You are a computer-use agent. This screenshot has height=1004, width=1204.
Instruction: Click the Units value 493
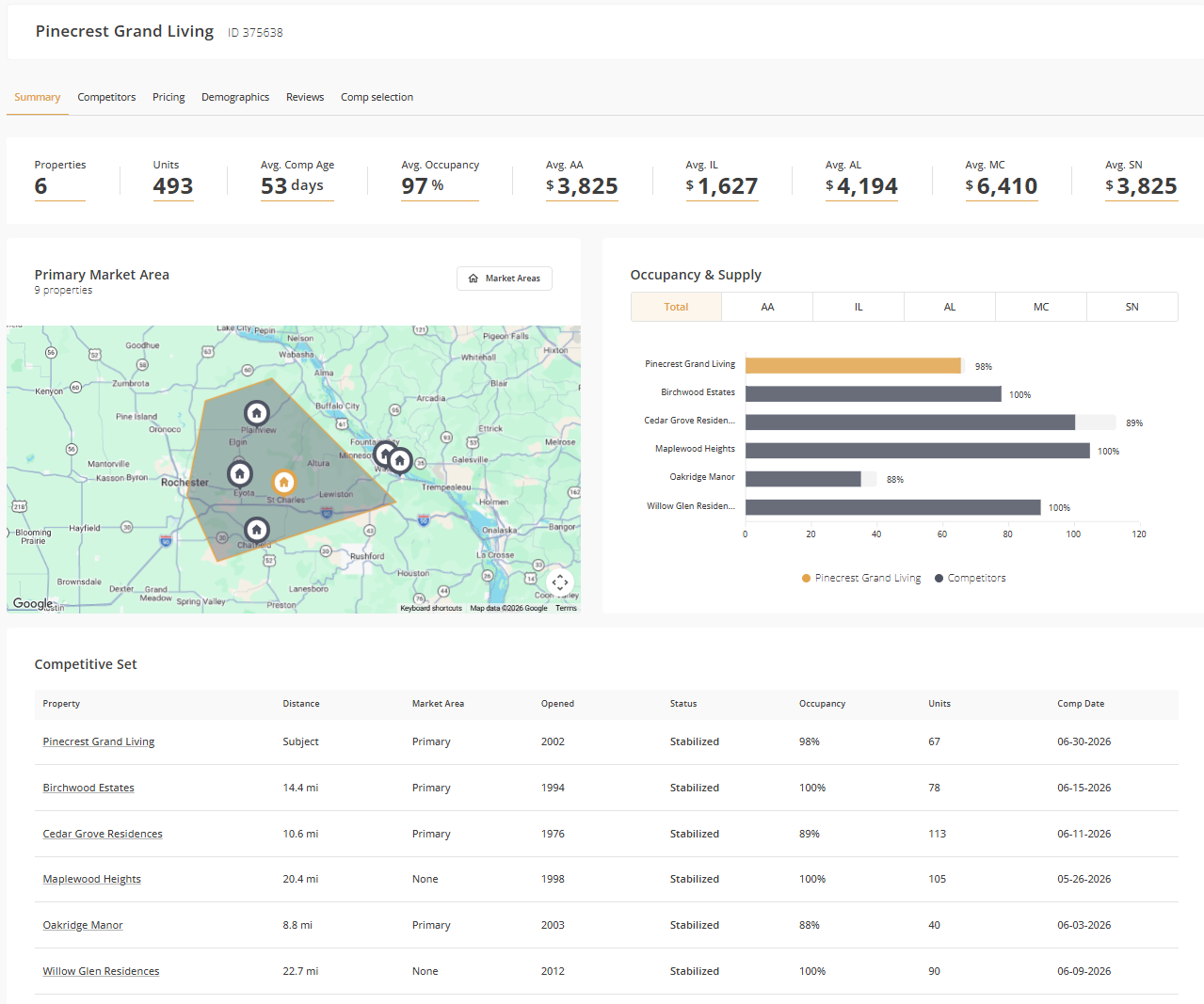pos(173,186)
